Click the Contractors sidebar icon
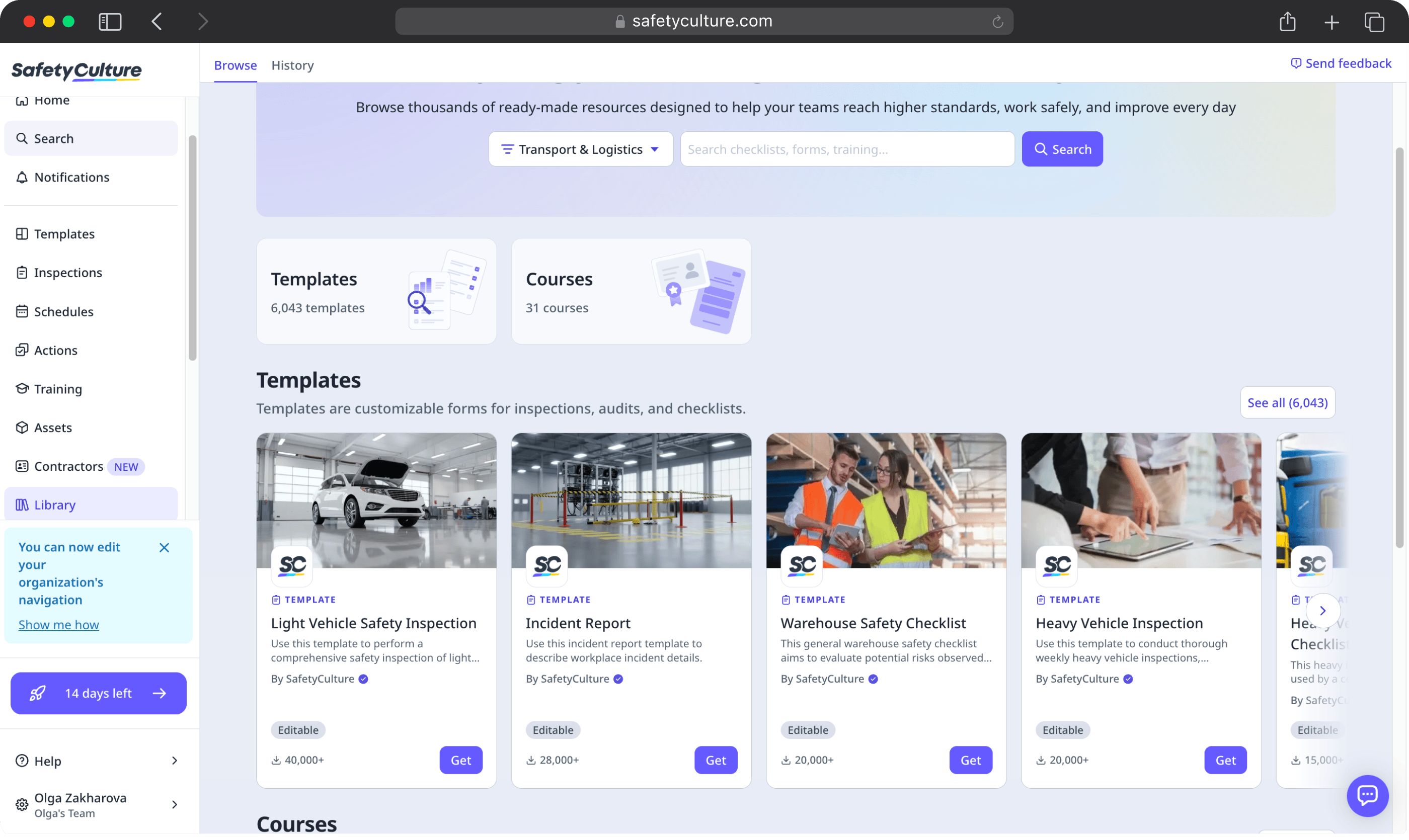The width and height of the screenshot is (1409, 840). click(22, 466)
